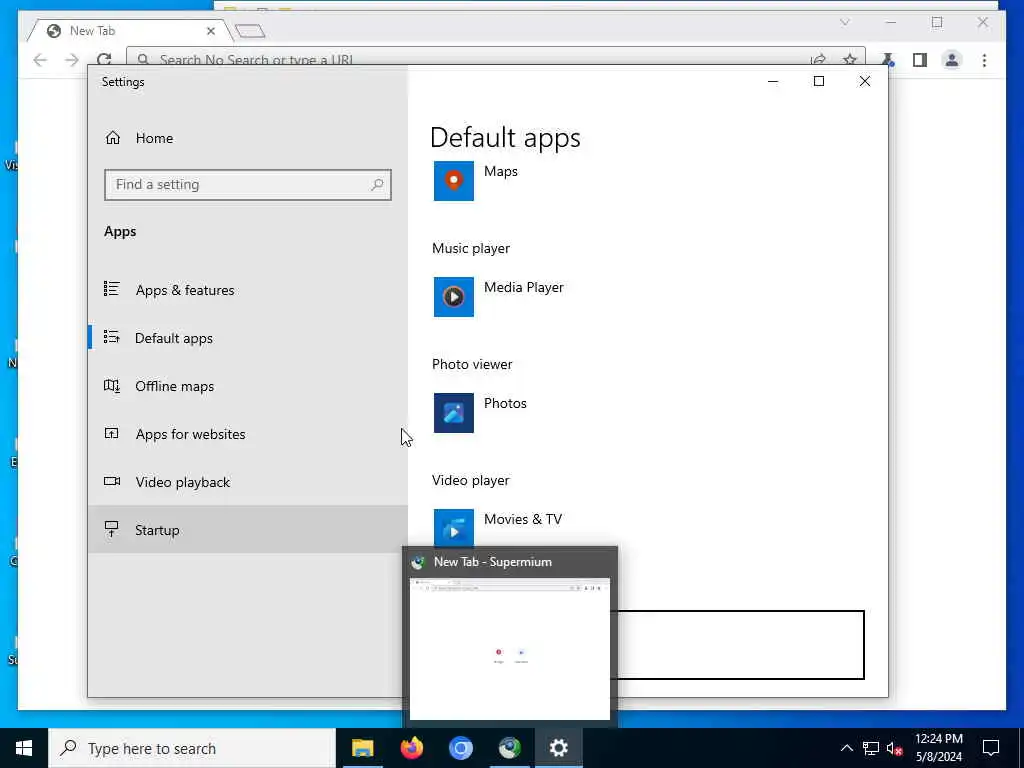Image resolution: width=1024 pixels, height=768 pixels.
Task: Open Video playback settings
Action: tap(248, 482)
